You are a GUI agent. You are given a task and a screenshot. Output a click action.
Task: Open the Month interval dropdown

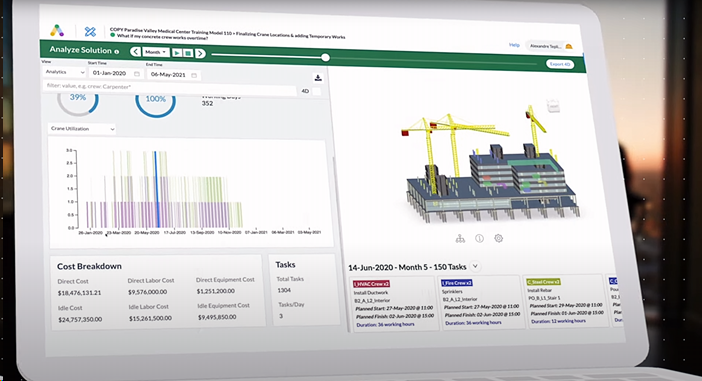coord(156,52)
